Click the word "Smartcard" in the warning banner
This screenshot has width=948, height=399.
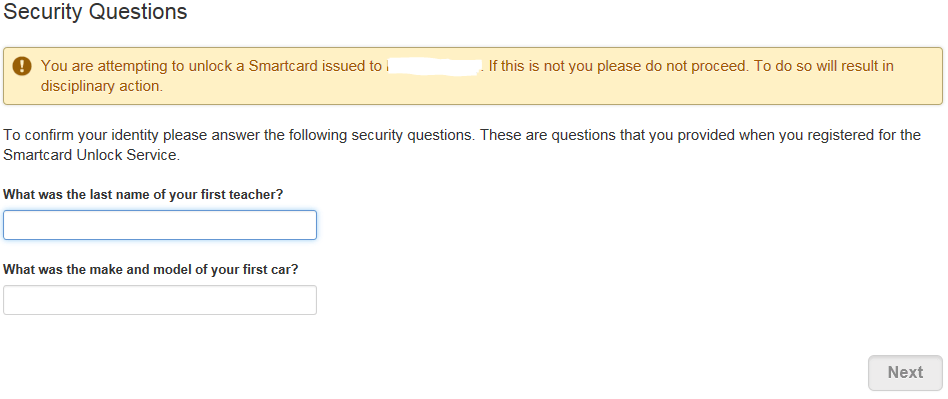(283, 66)
